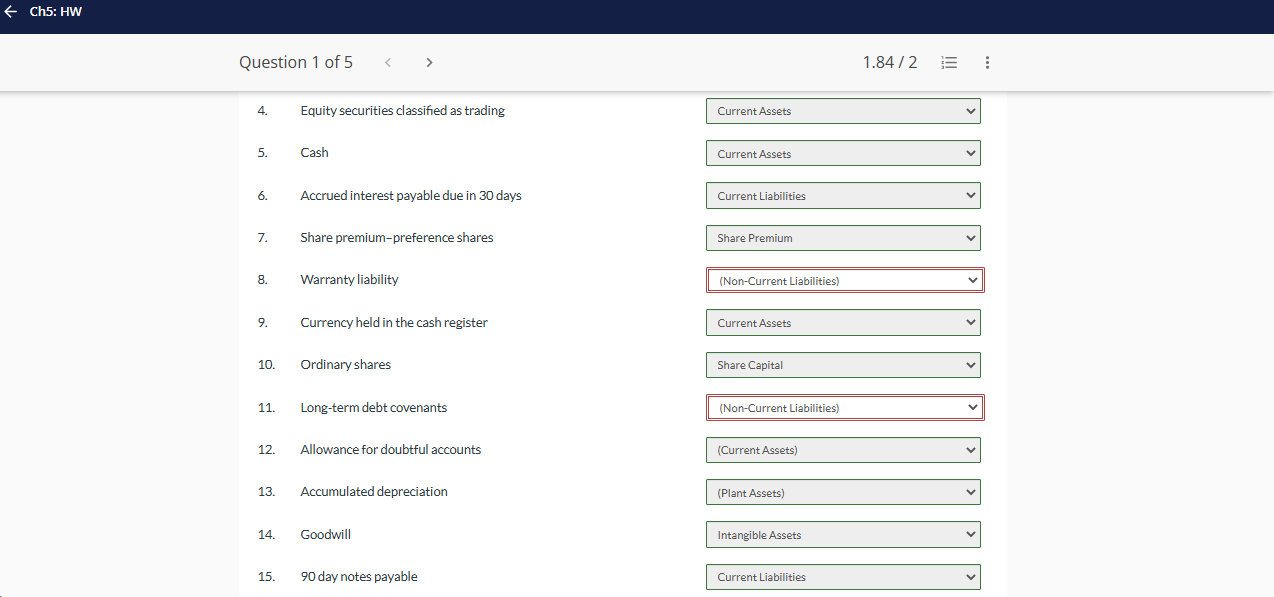Click the 1.84 / 2 score
Screen dimensions: 1274x597
tap(890, 62)
